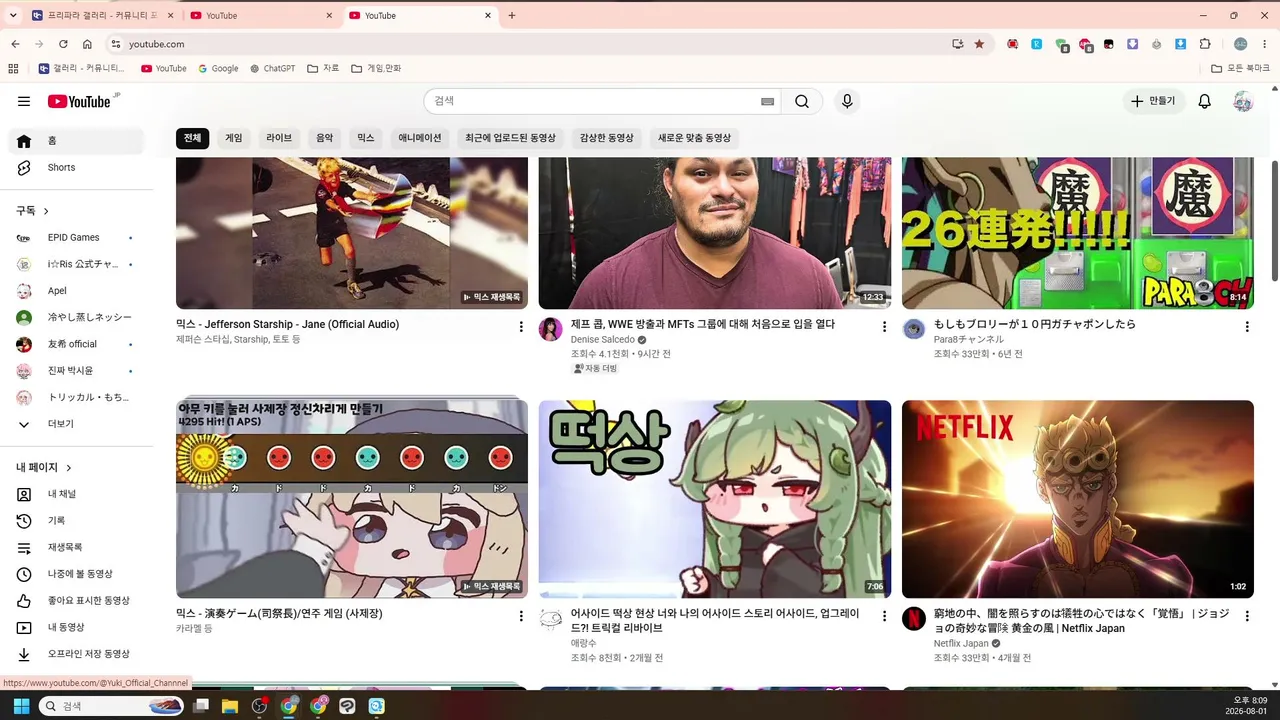Select the 최근에 업로드된 동영상 chip
Screen dimensions: 1280x720
[x=510, y=138]
